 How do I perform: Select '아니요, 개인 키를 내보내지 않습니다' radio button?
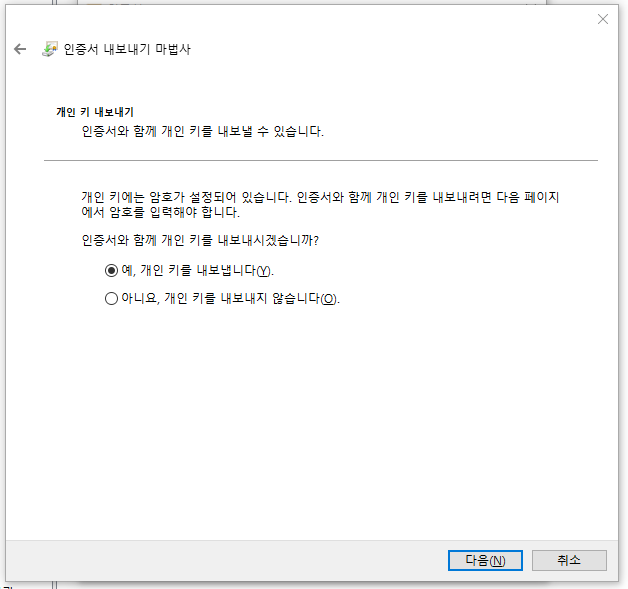pos(111,298)
